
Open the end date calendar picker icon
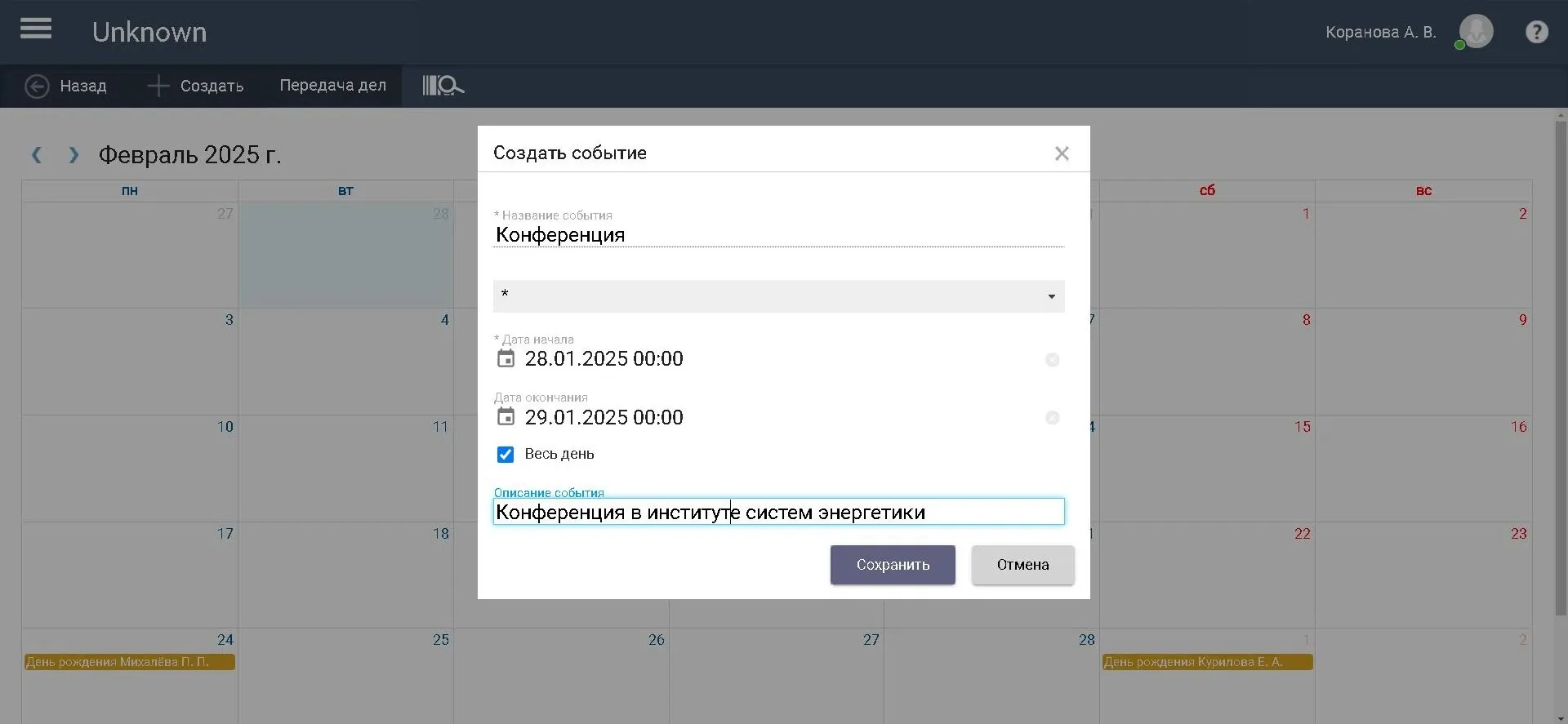click(506, 417)
